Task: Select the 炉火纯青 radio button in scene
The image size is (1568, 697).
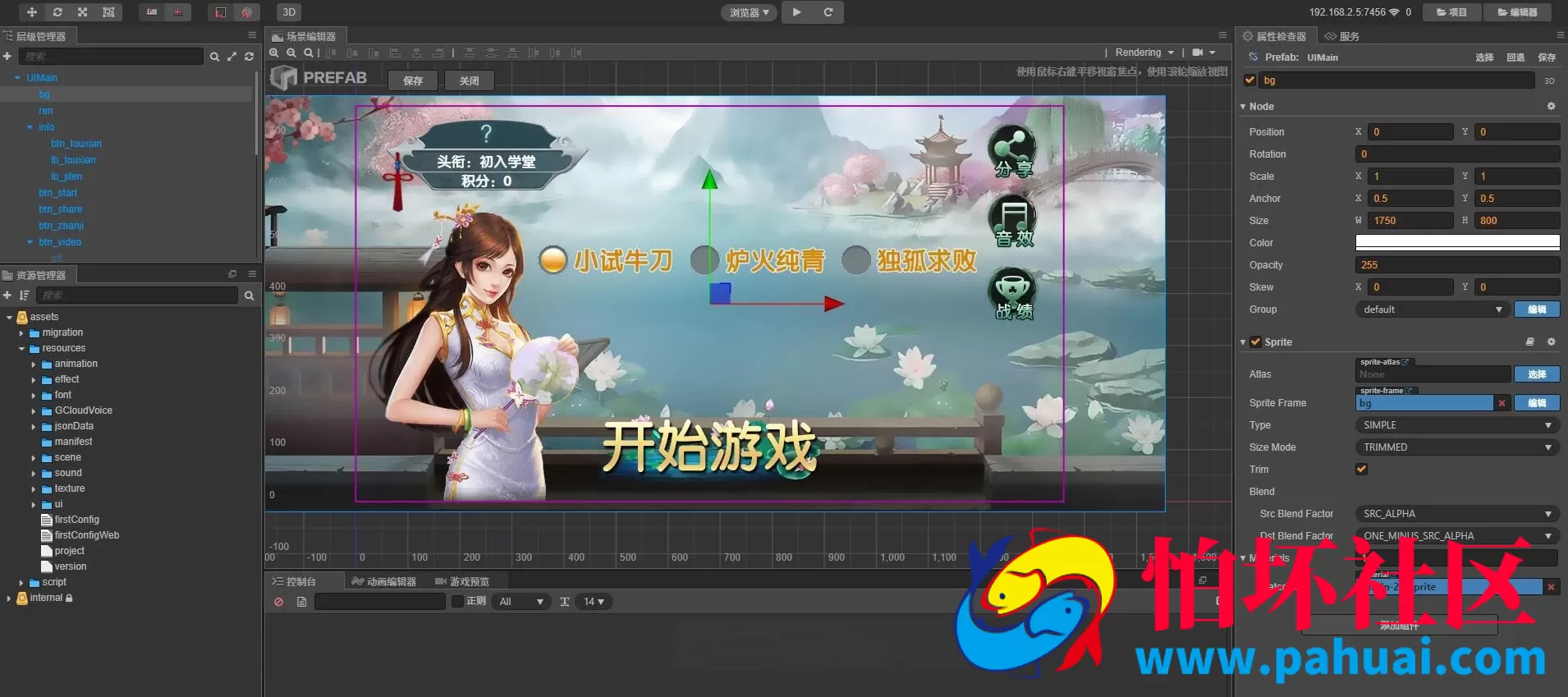Action: coord(704,260)
